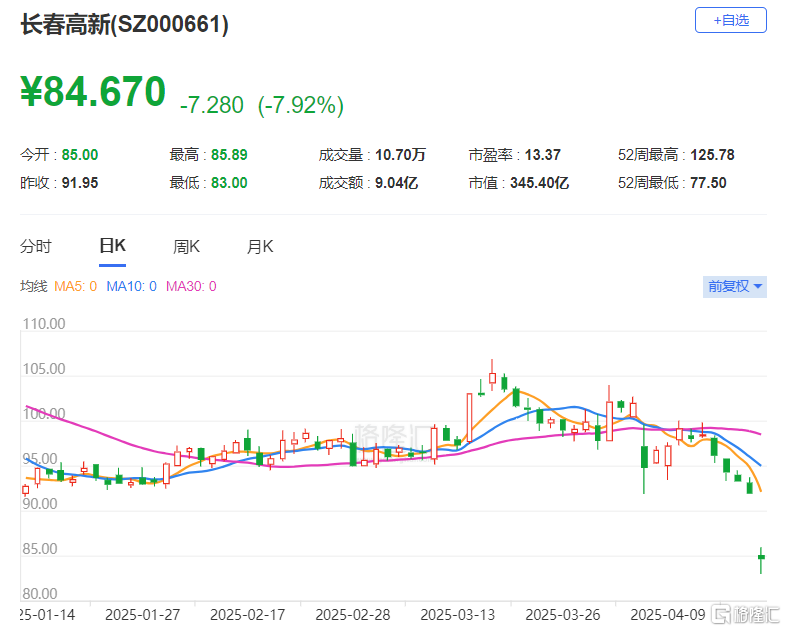Image resolution: width=786 pixels, height=631 pixels.
Task: Click the 110.00 price axis label
Action: [x=43, y=324]
